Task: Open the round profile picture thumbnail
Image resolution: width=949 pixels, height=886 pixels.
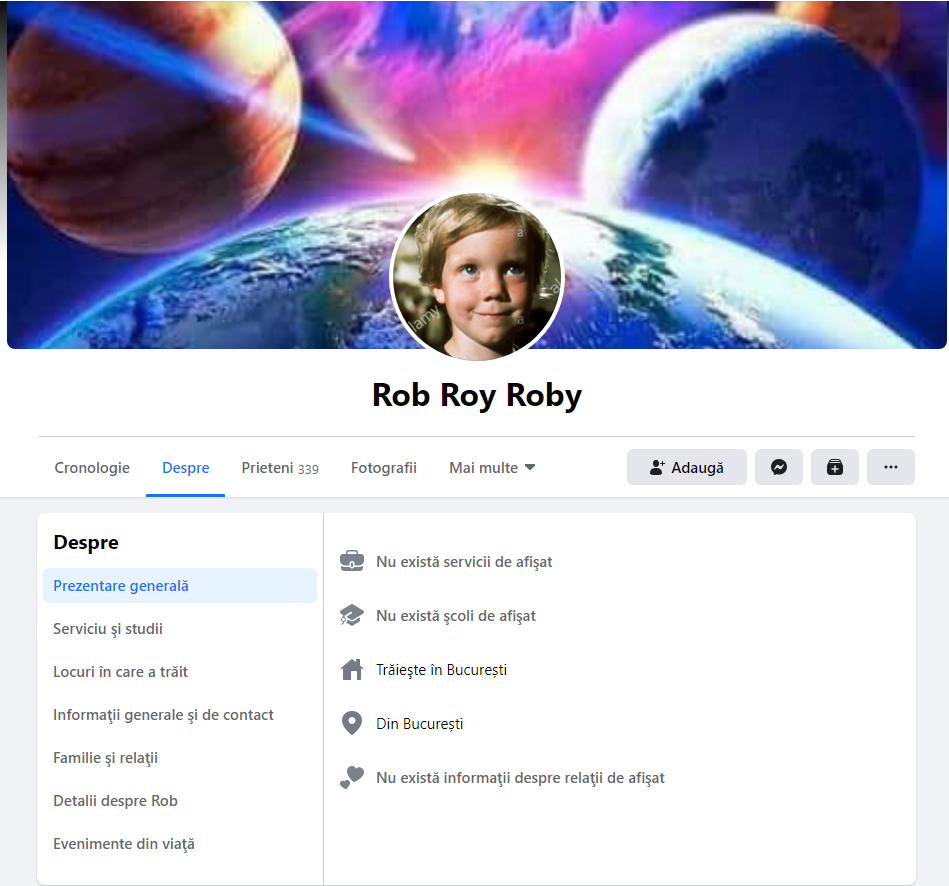Action: (x=476, y=277)
